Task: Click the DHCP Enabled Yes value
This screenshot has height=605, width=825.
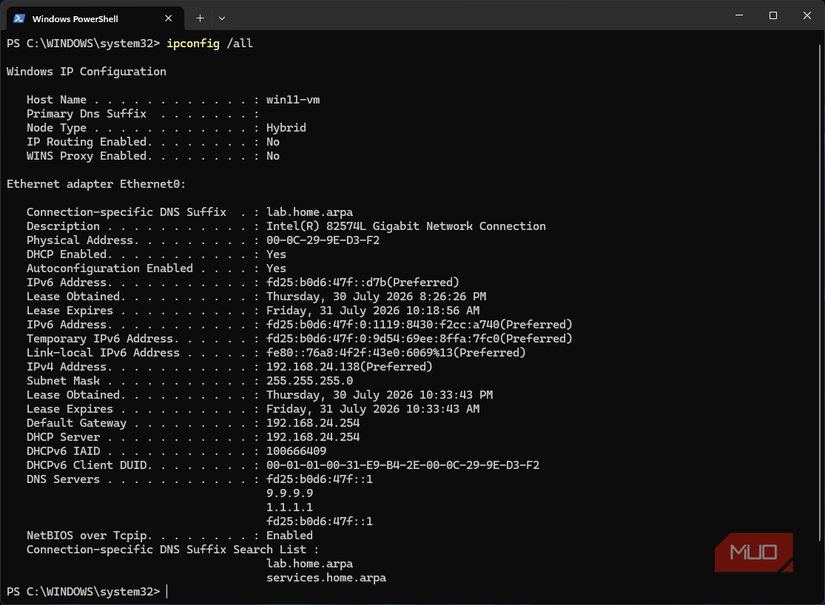Action: point(276,255)
